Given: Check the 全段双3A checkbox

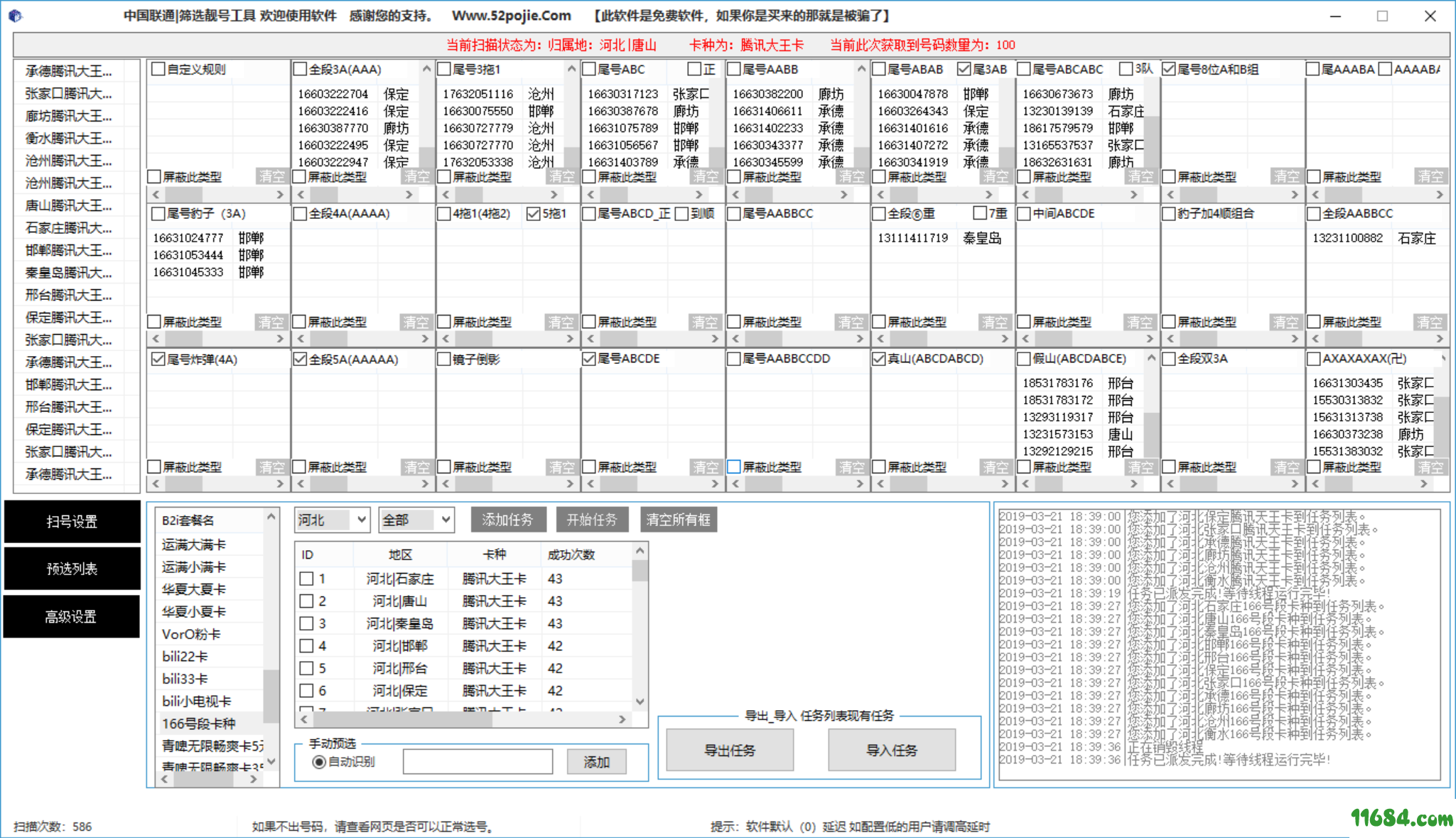Looking at the screenshot, I should [x=1169, y=358].
